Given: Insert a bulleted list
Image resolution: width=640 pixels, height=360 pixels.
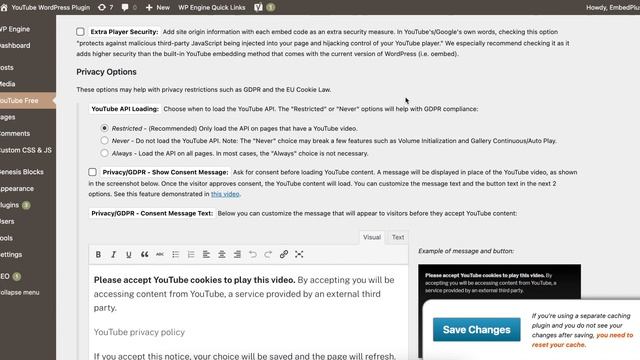Looking at the screenshot, I should (176, 254).
